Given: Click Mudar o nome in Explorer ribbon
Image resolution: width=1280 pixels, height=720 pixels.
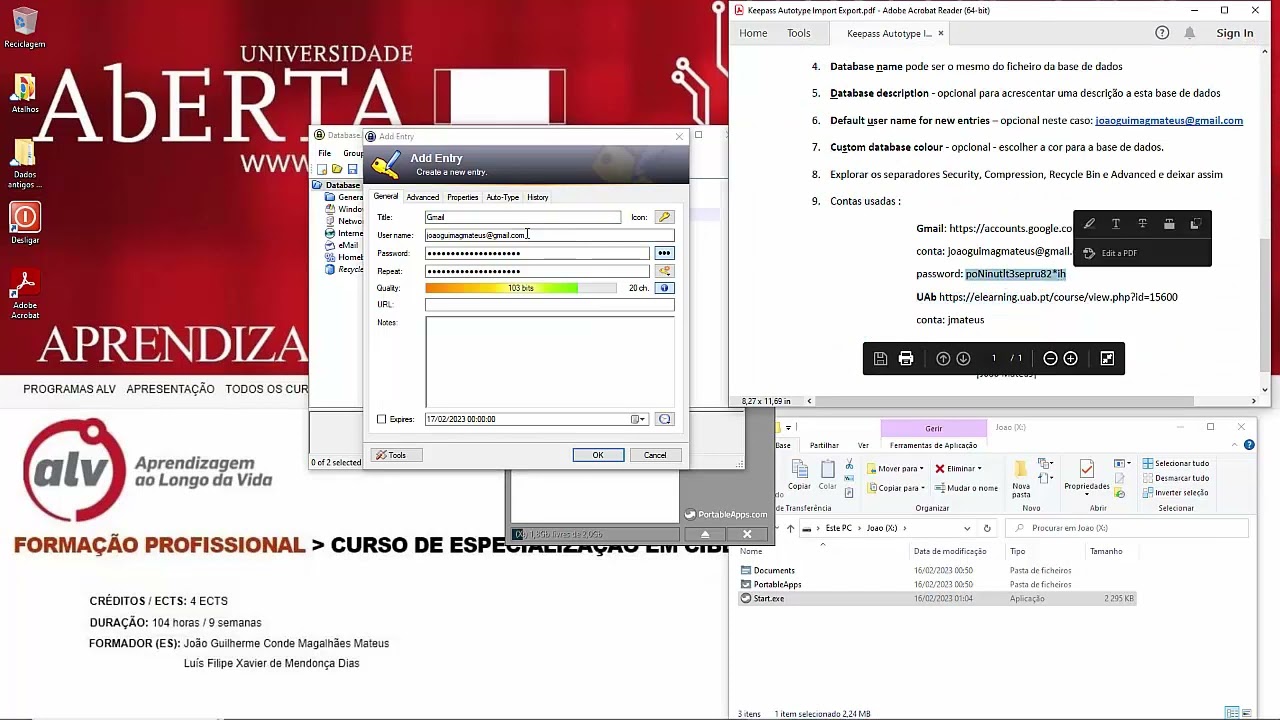Looking at the screenshot, I should [x=965, y=488].
